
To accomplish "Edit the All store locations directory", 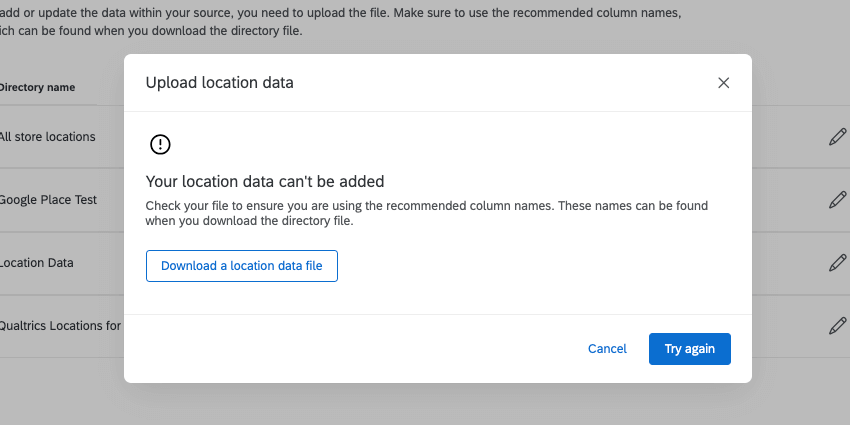I will click(838, 137).
